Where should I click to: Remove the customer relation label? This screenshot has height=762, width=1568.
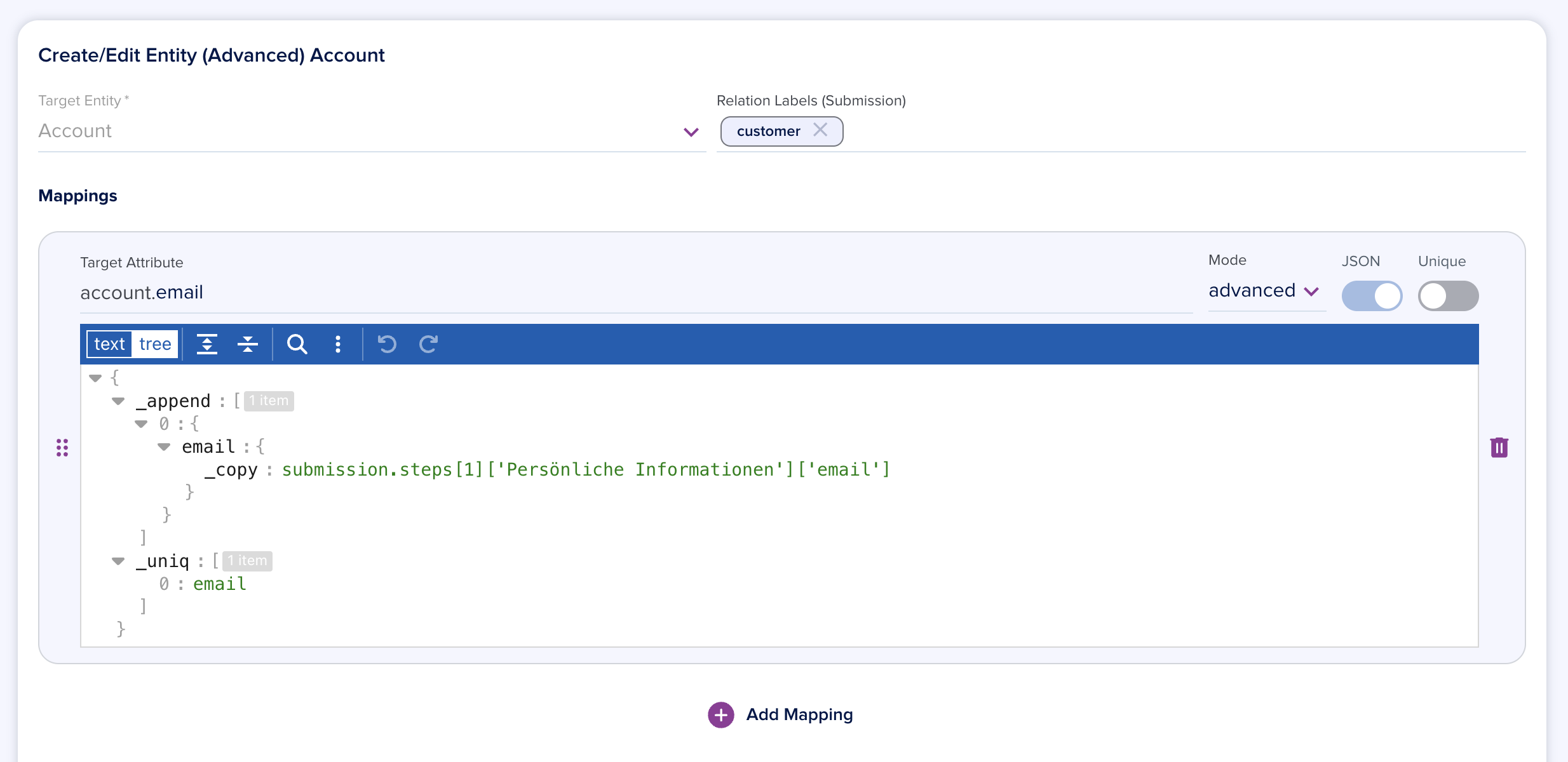point(820,130)
